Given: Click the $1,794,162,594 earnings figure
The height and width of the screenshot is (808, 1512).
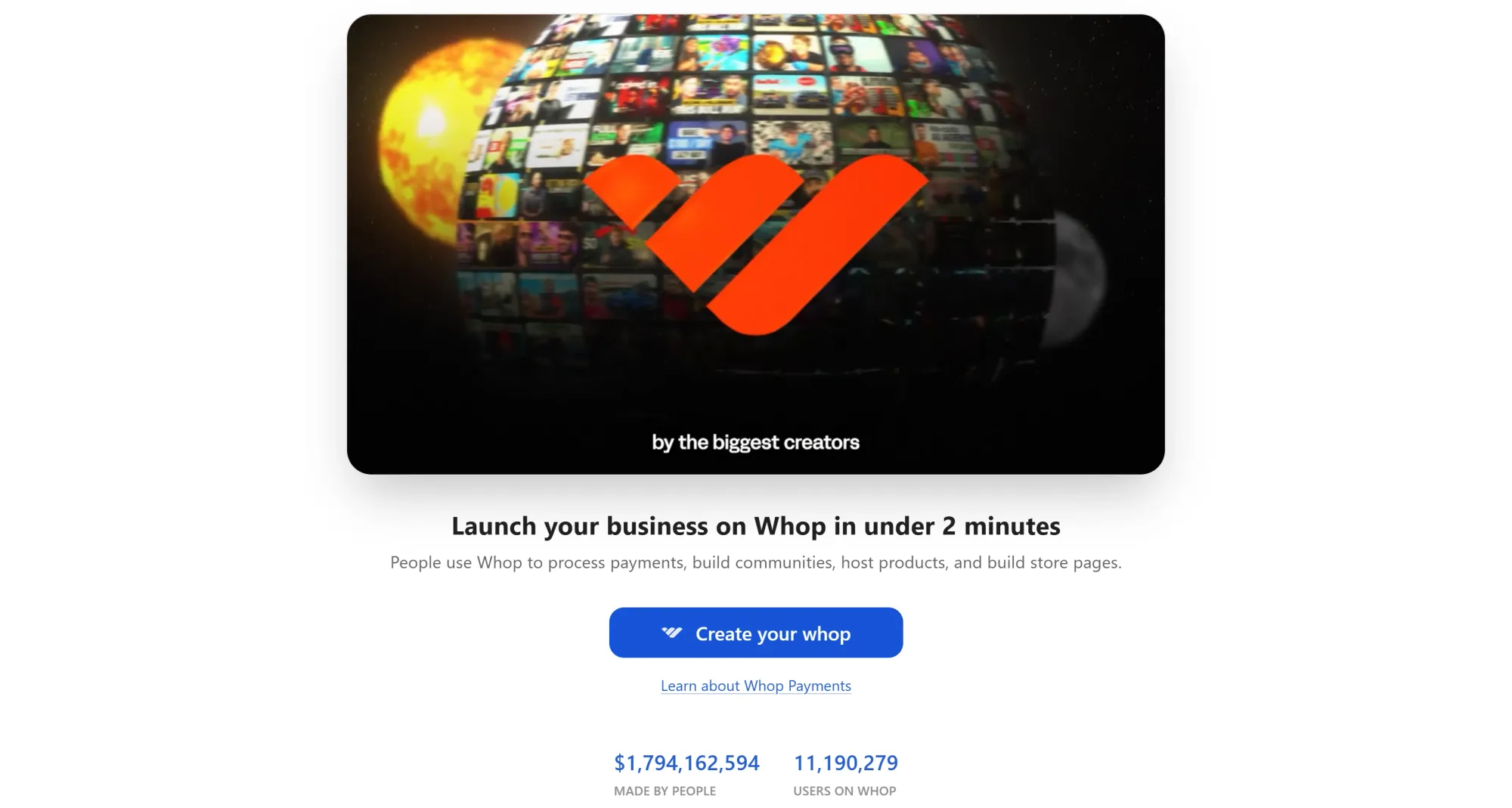Looking at the screenshot, I should tap(686, 763).
